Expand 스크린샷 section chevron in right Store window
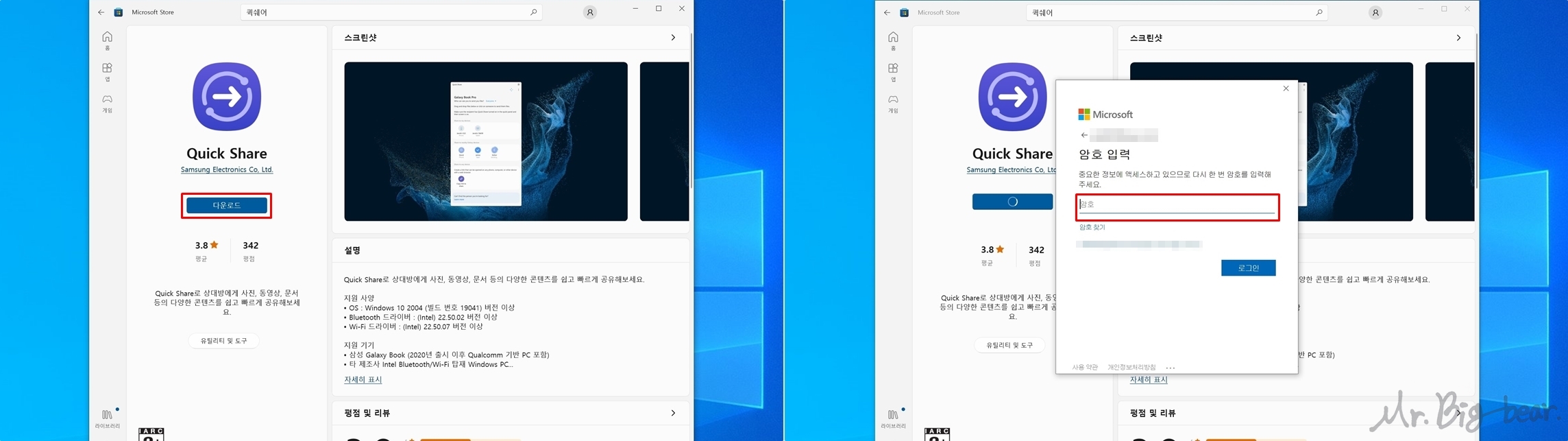The width and height of the screenshot is (1568, 441). coord(1458,38)
